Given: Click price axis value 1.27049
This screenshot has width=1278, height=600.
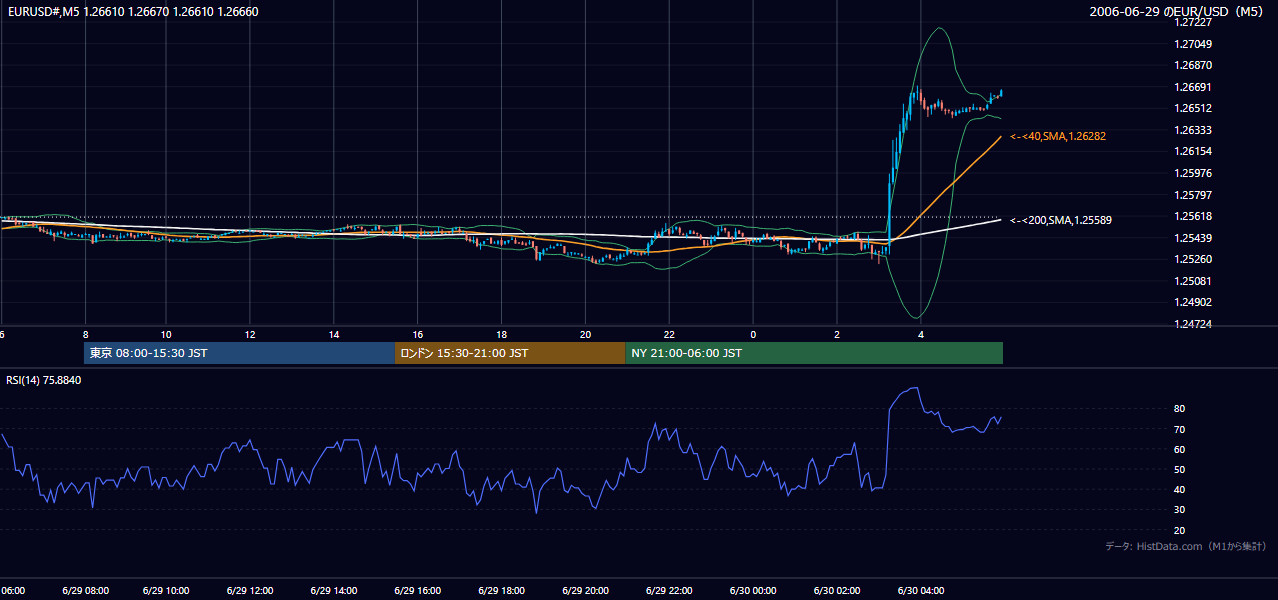Looking at the screenshot, I should tap(1193, 44).
